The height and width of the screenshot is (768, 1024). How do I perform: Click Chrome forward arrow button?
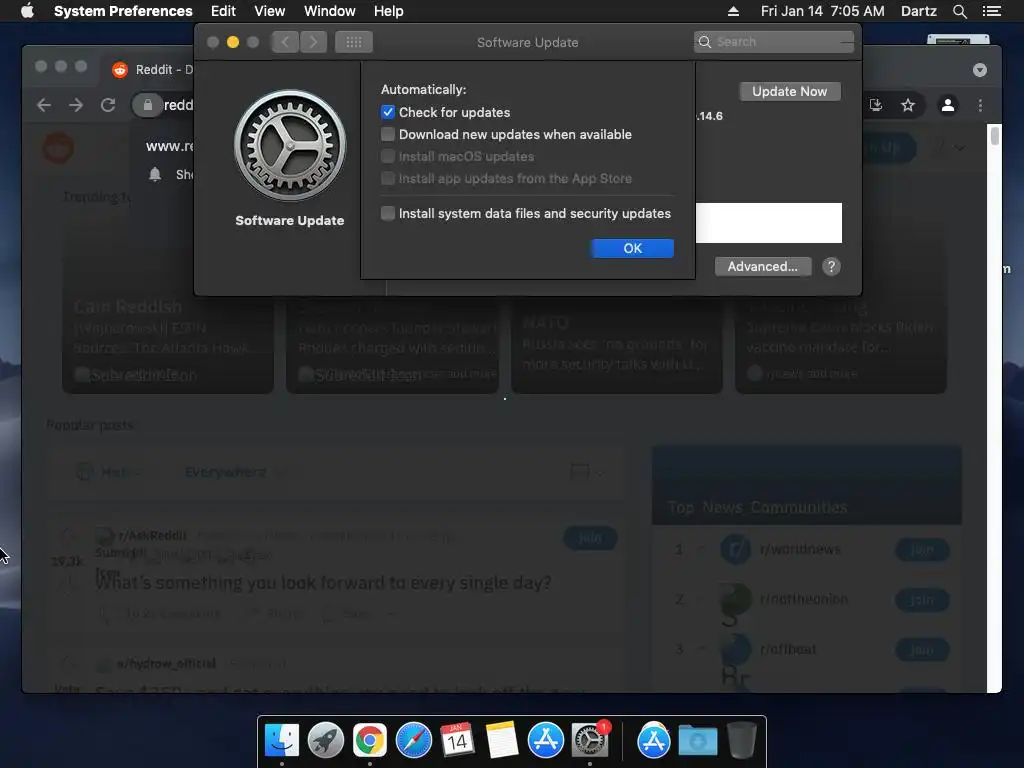[76, 105]
